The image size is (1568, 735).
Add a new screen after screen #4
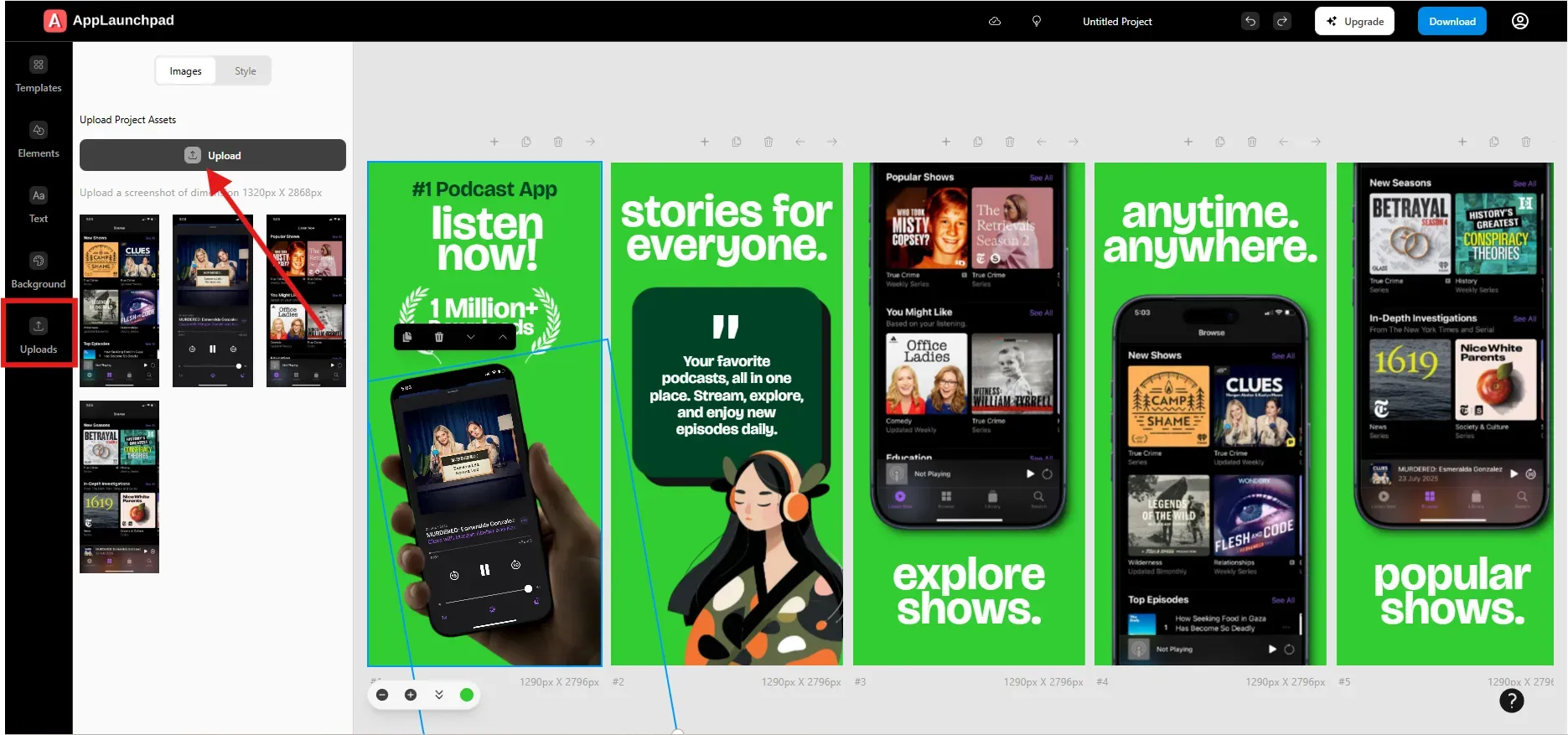(1188, 142)
